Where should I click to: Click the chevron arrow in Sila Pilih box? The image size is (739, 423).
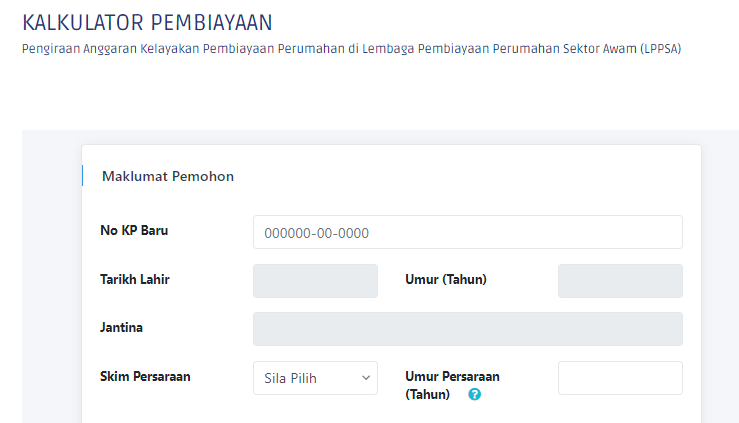click(x=365, y=378)
